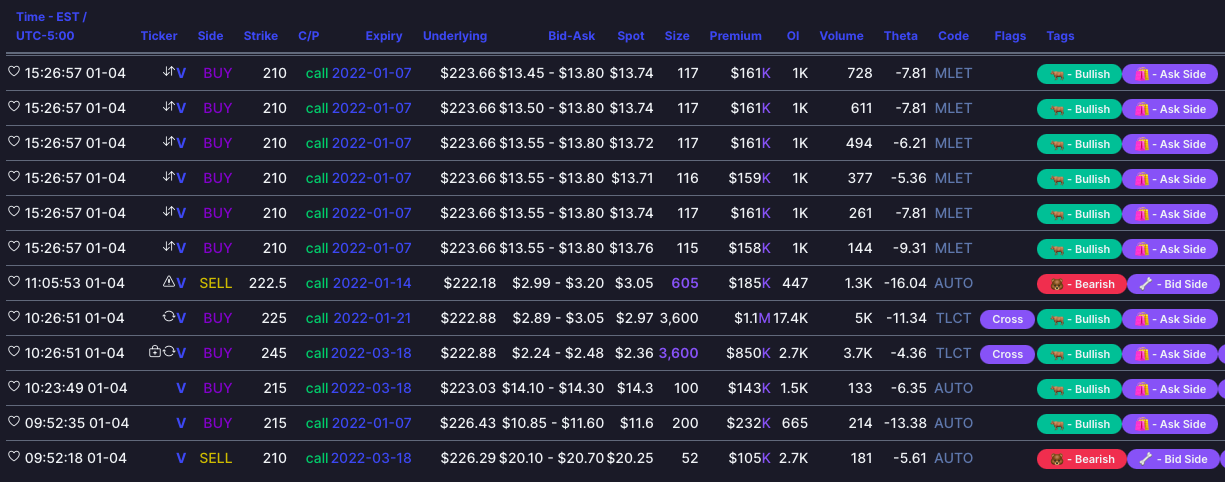Image resolution: width=1225 pixels, height=482 pixels.
Task: Click the Ask Side tag on the 10:23:49 row
Action: [1170, 389]
